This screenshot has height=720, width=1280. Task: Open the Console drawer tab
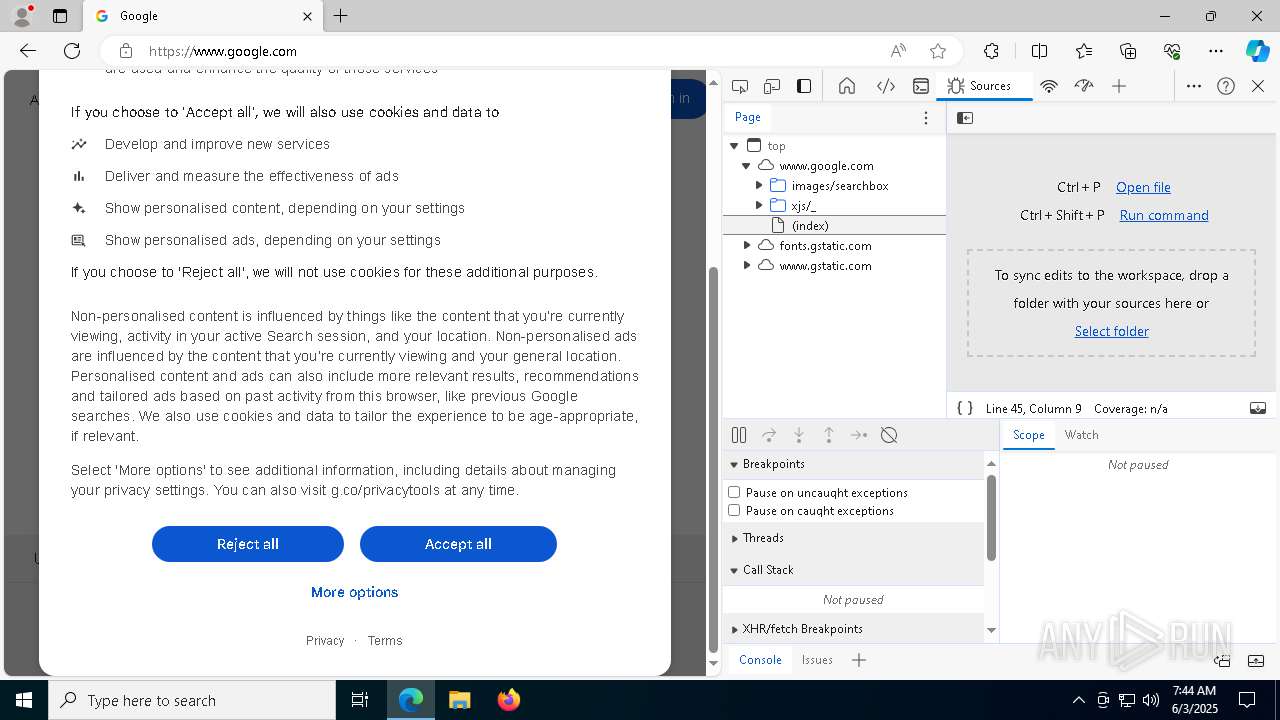pos(760,660)
